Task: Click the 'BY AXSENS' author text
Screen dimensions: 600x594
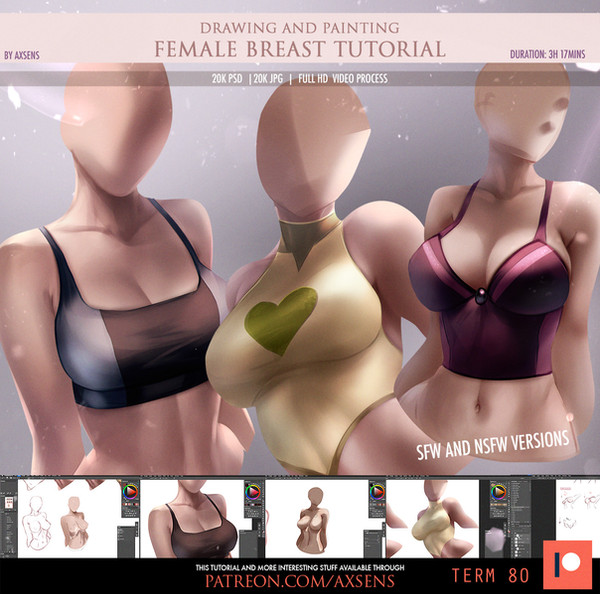Action: tap(22, 55)
